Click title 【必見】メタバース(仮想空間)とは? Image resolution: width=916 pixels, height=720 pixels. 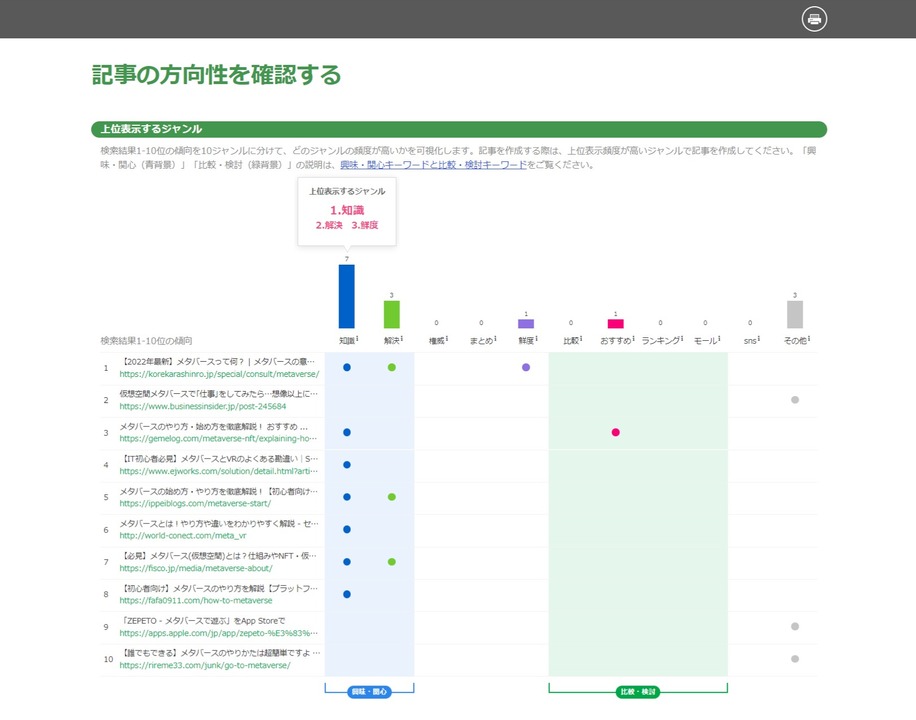pos(218,556)
